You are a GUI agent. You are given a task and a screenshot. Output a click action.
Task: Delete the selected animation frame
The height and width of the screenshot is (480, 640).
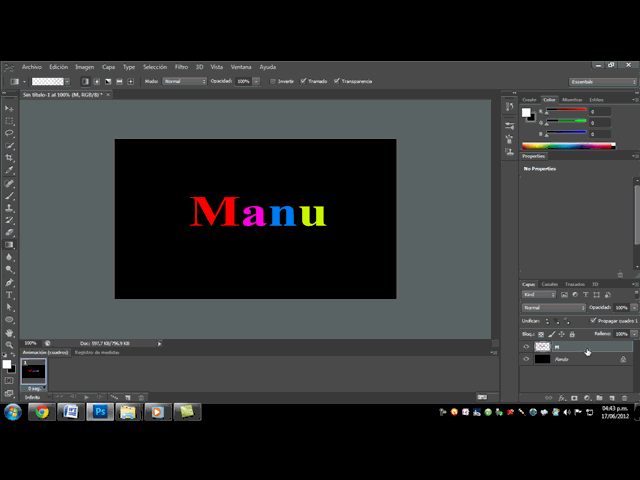(141, 397)
